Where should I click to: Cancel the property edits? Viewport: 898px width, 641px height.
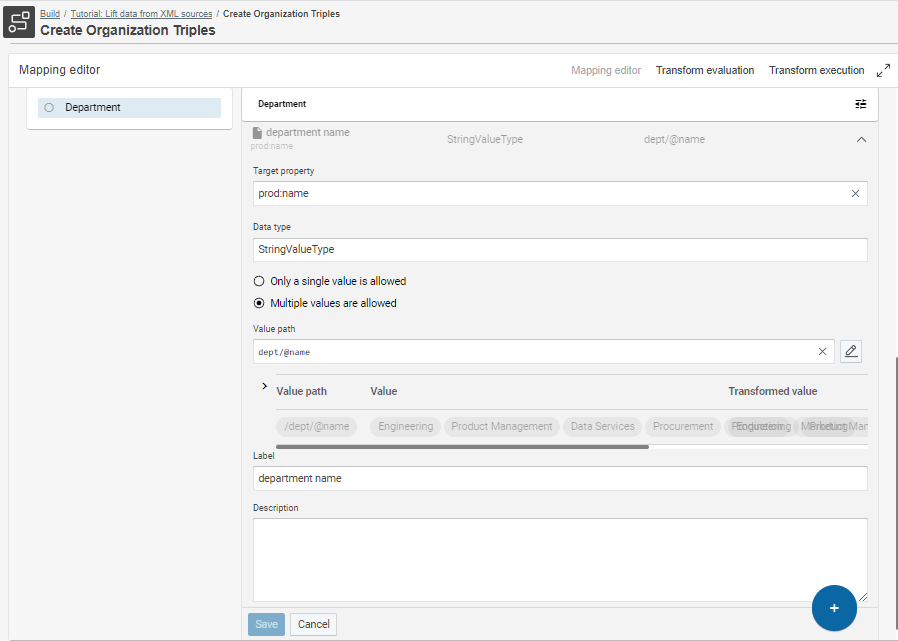pyautogui.click(x=313, y=623)
